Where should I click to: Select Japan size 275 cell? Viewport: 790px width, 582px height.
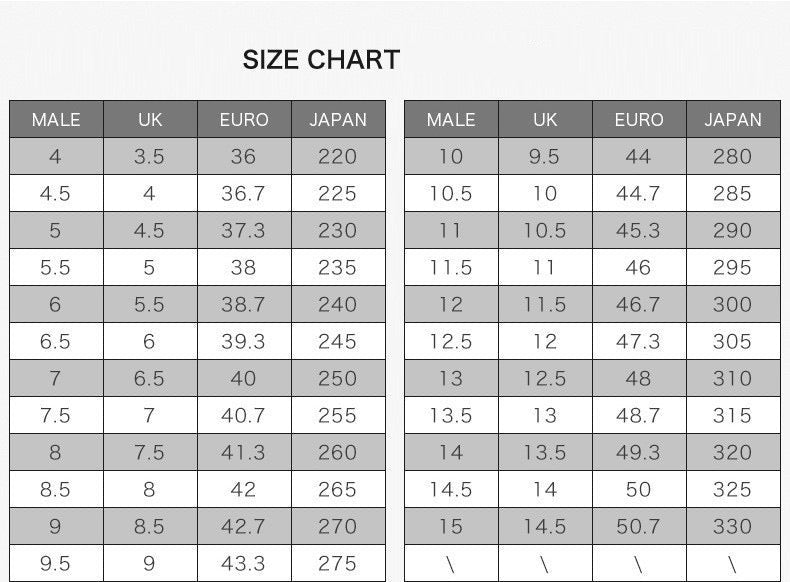tap(338, 563)
